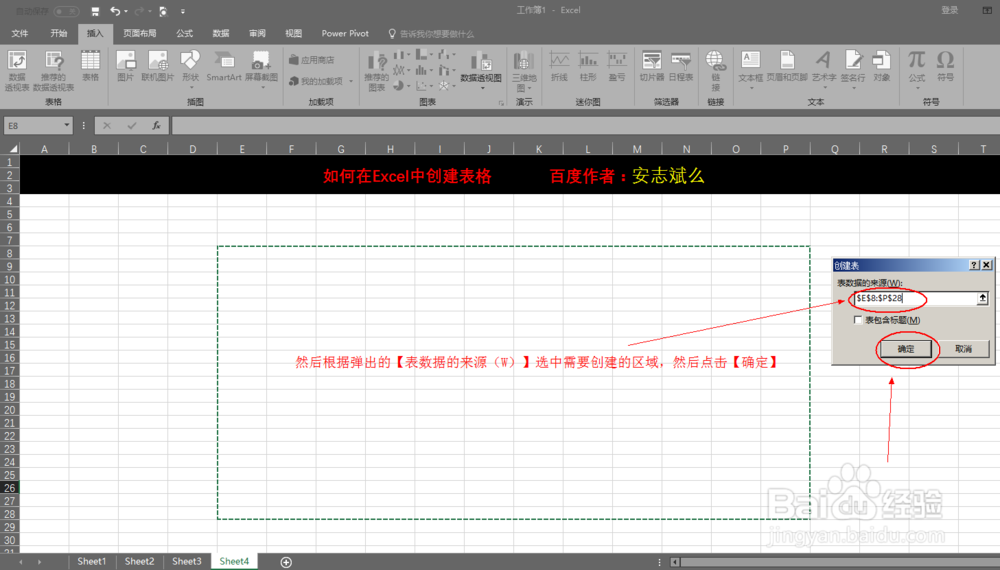Image resolution: width=1000 pixels, height=570 pixels.
Task: Expand the pie chart type dropdown
Action: (409, 85)
